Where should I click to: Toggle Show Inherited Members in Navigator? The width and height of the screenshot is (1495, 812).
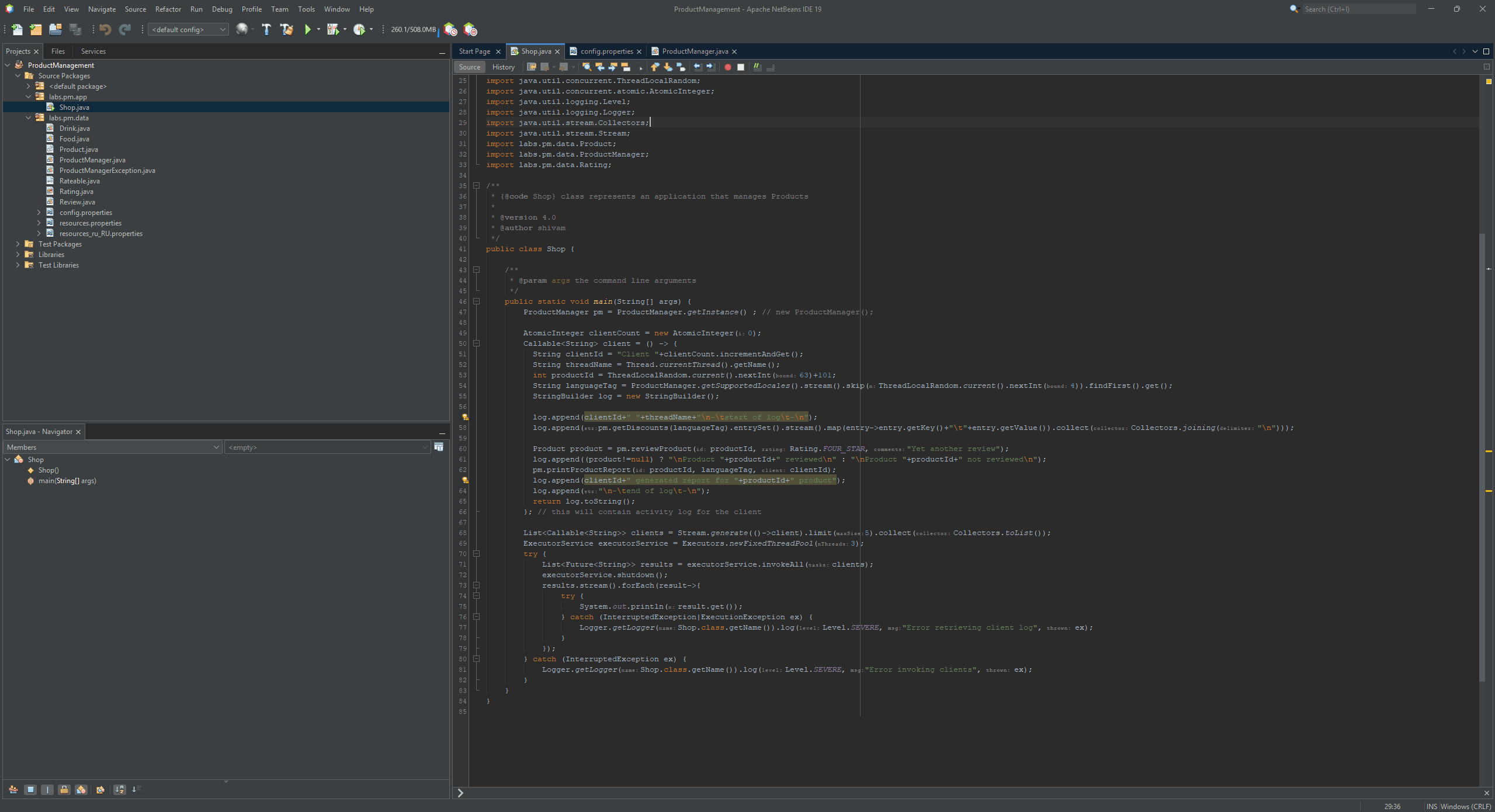(x=13, y=790)
